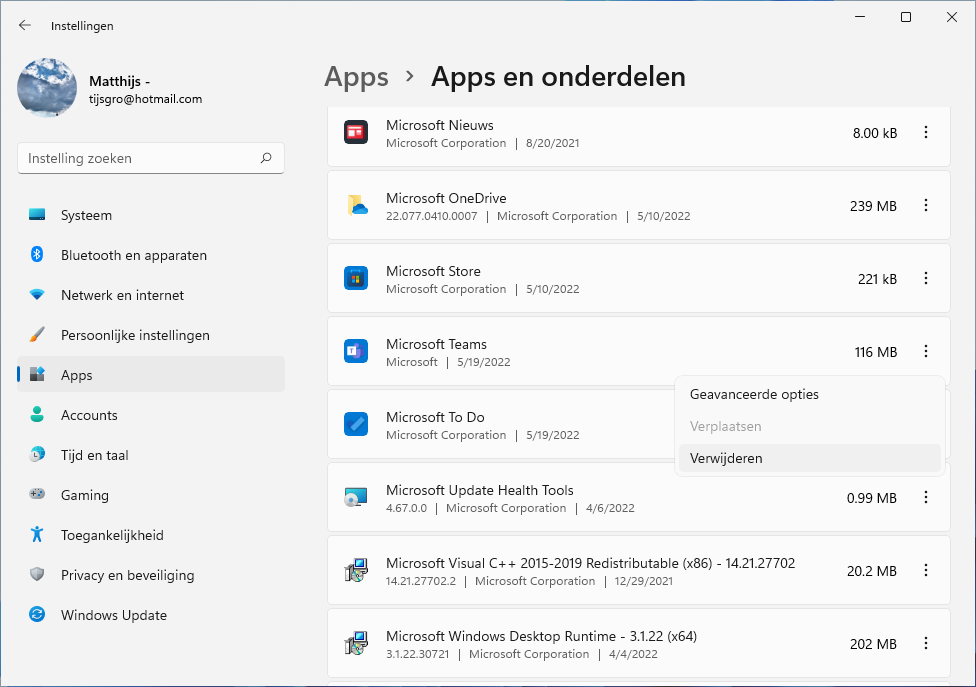
Task: Open Windows Update in sidebar
Action: (x=113, y=615)
